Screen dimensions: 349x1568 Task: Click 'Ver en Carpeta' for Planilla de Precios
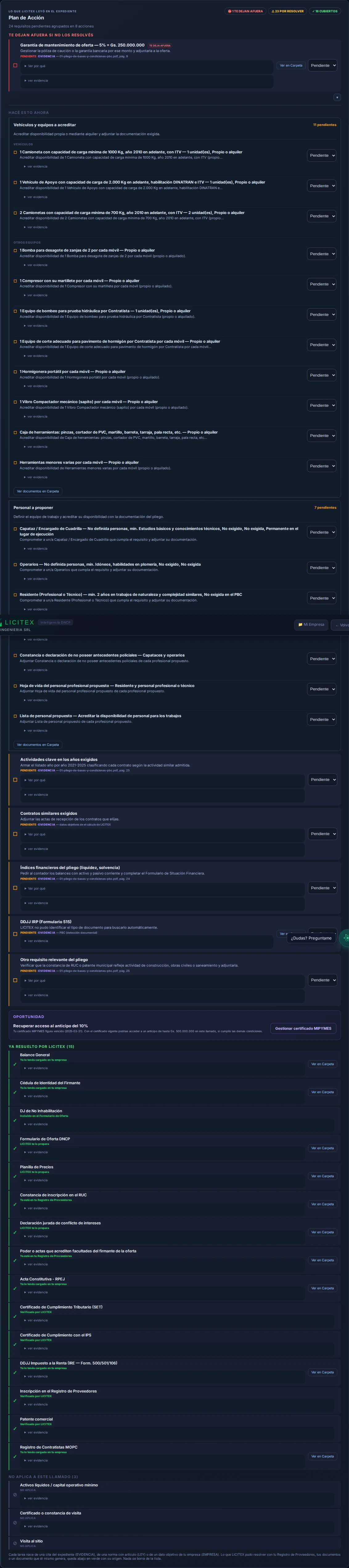coord(322,1176)
